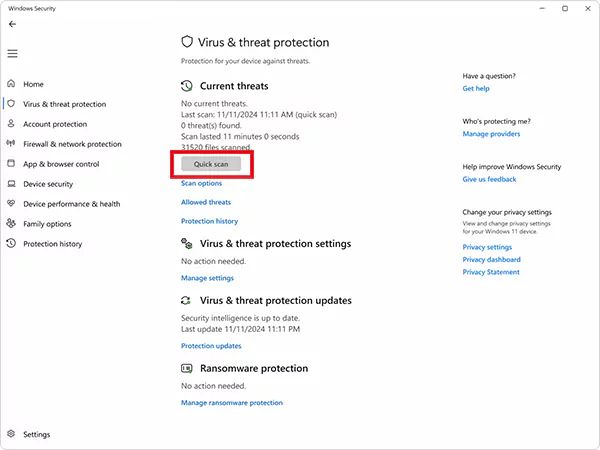Click the 'No current threats.' text
Viewport: 600px width, 450px height.
tap(214, 103)
